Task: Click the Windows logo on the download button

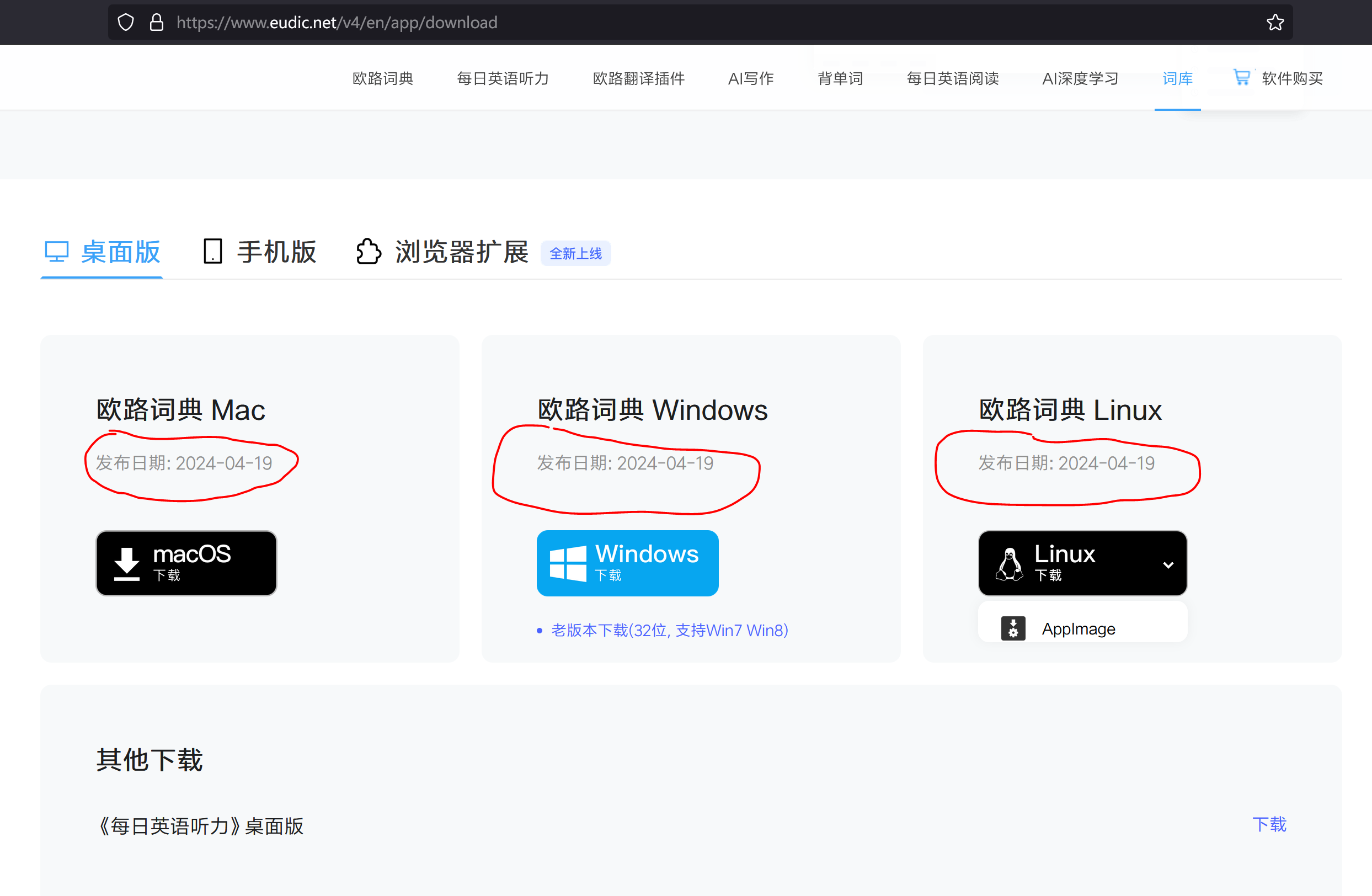Action: coord(568,563)
